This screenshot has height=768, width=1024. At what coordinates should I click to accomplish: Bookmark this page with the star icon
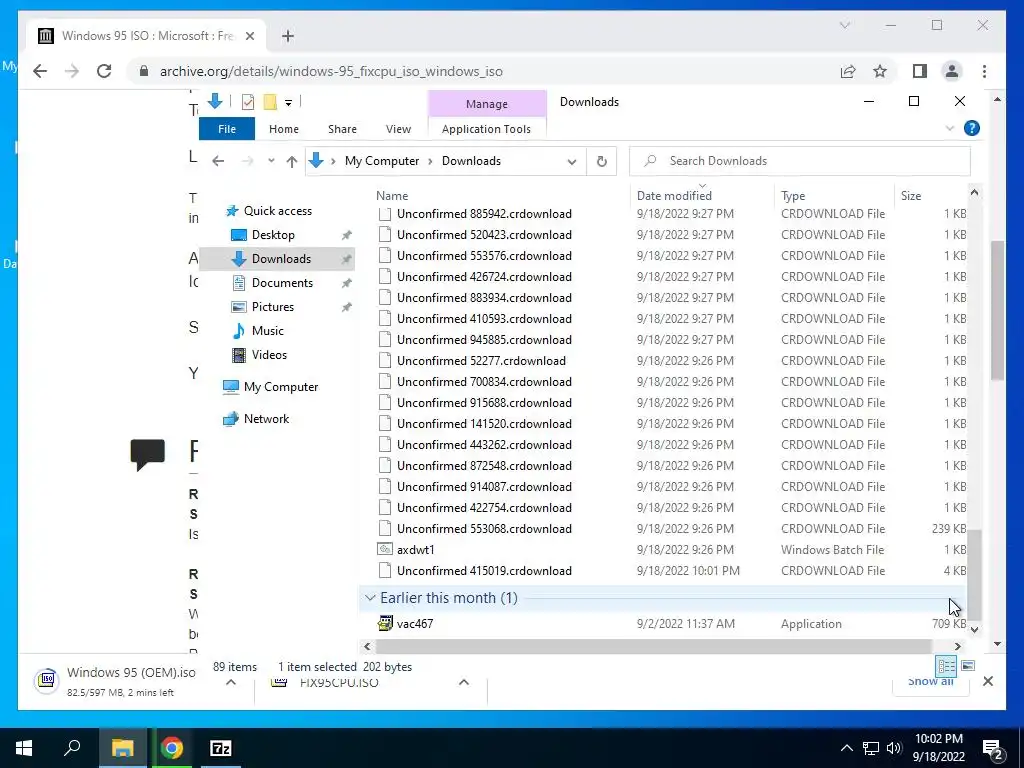[880, 71]
